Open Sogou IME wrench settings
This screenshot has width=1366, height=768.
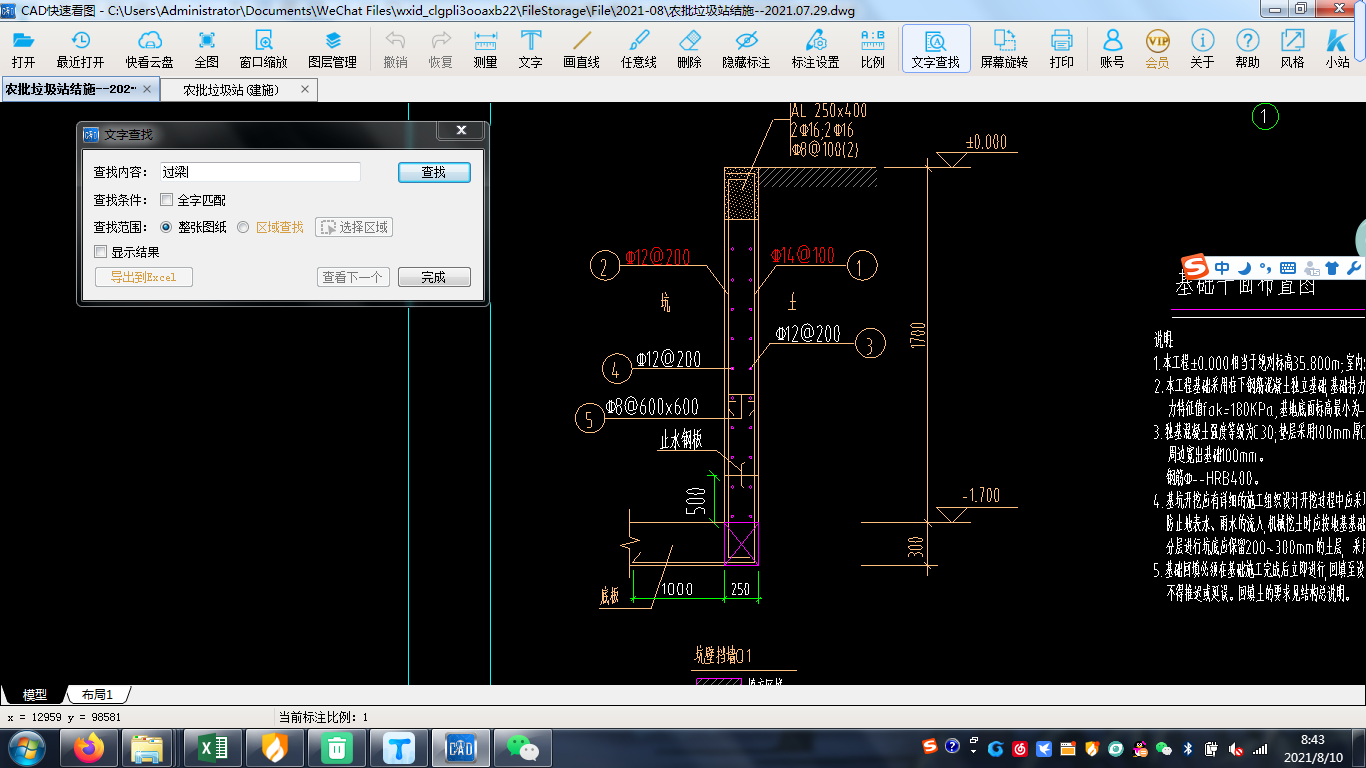(1354, 268)
